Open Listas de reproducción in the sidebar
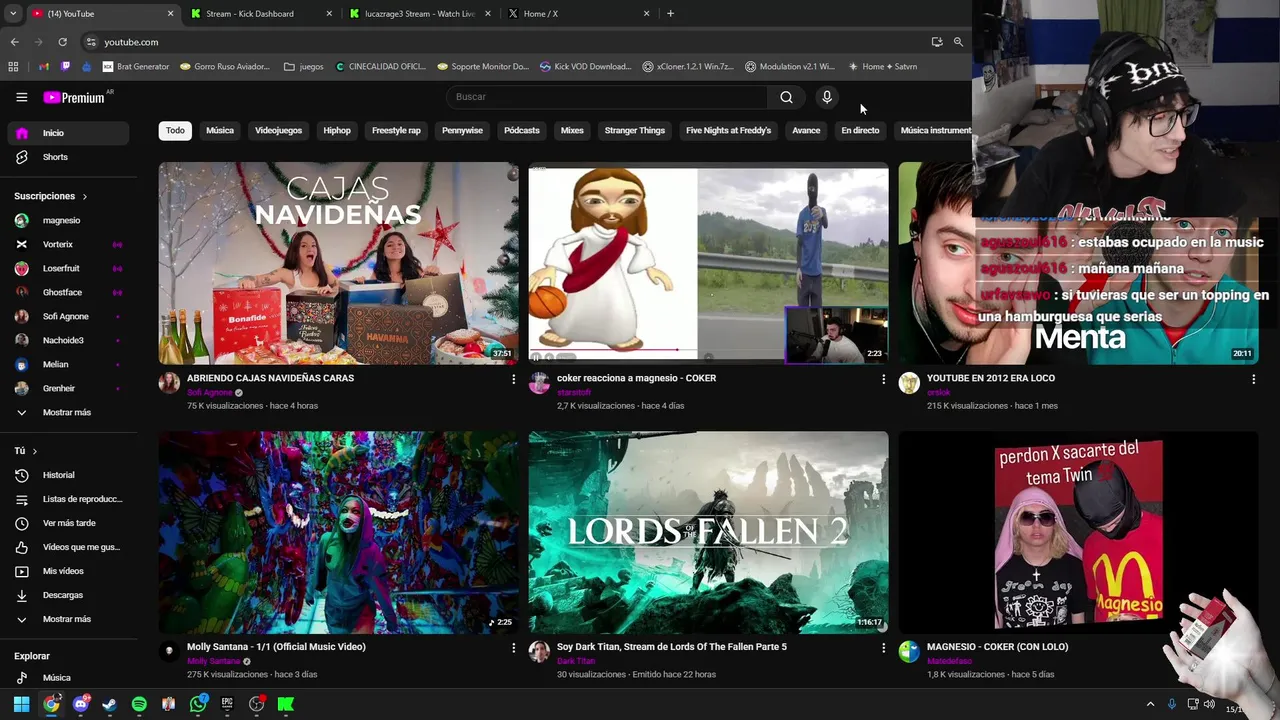This screenshot has width=1280, height=720. click(68, 499)
